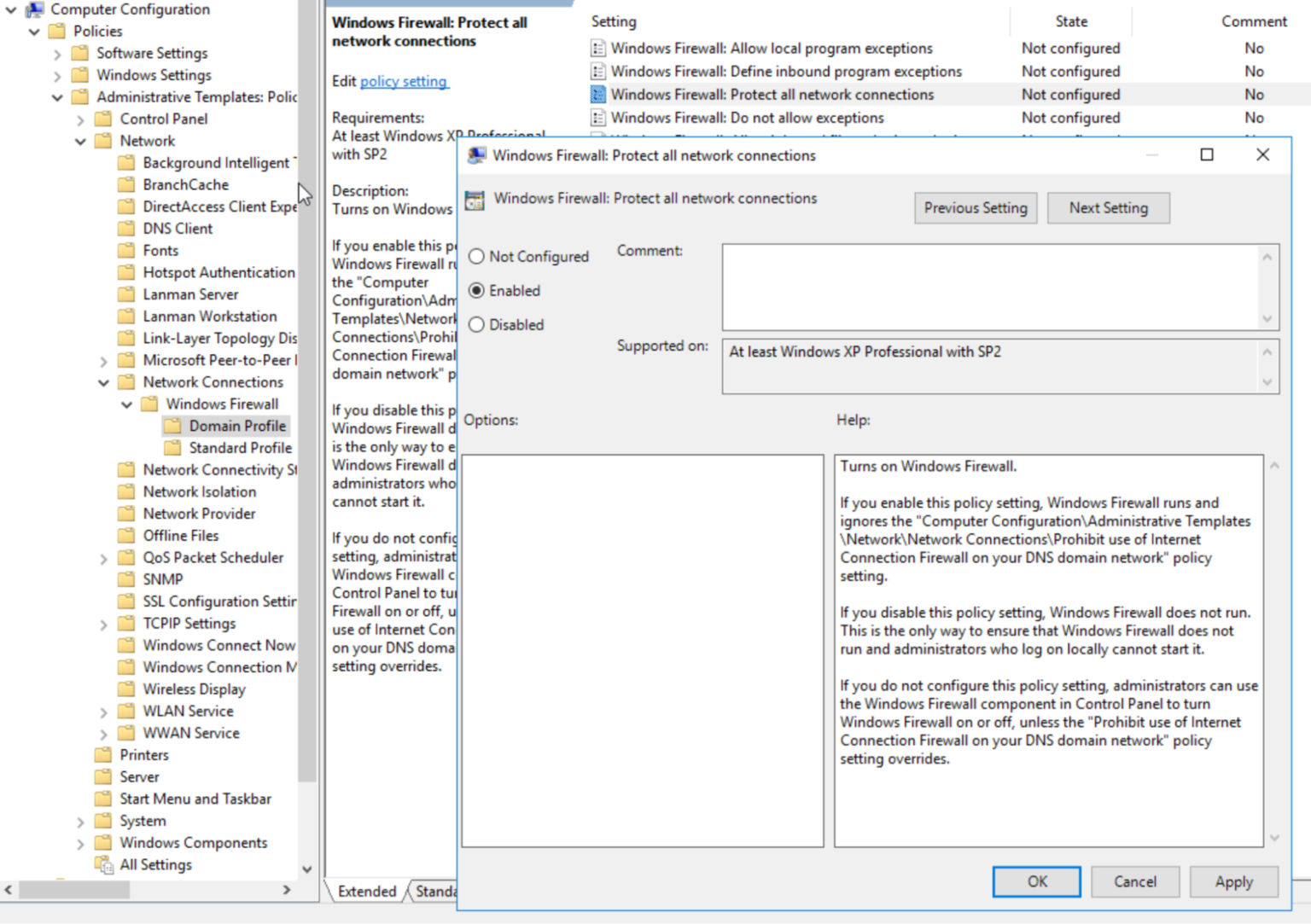Select the "Enabled" radio button
Image resolution: width=1311 pixels, height=924 pixels.
click(476, 290)
